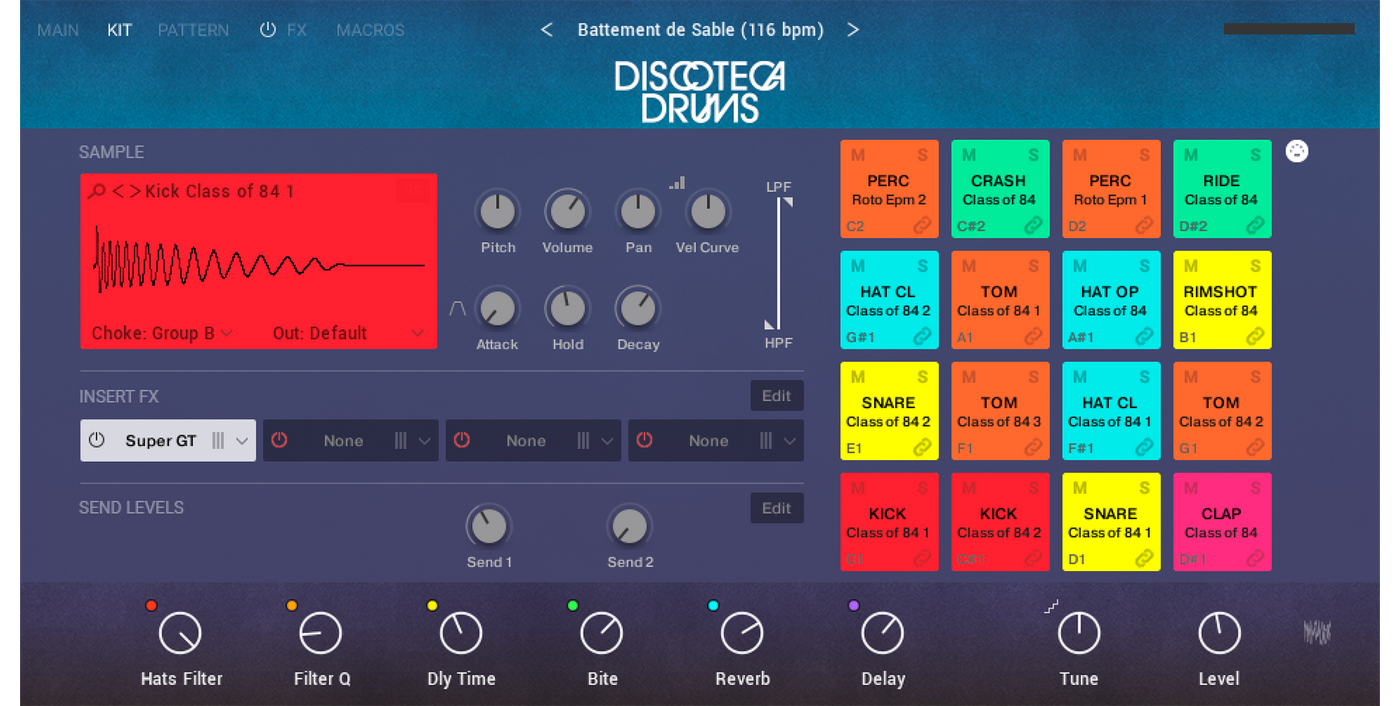
Task: Toggle the FX power button in header
Action: pos(267,30)
